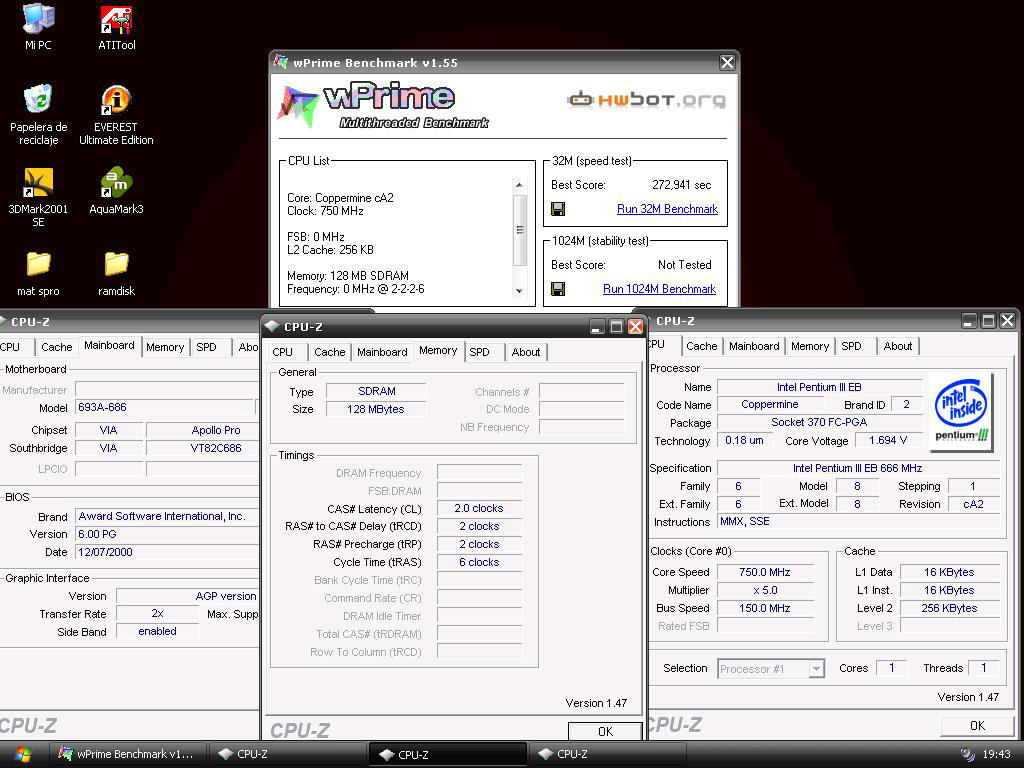Image resolution: width=1024 pixels, height=768 pixels.
Task: Run the 1024M Benchmark
Action: (x=659, y=289)
